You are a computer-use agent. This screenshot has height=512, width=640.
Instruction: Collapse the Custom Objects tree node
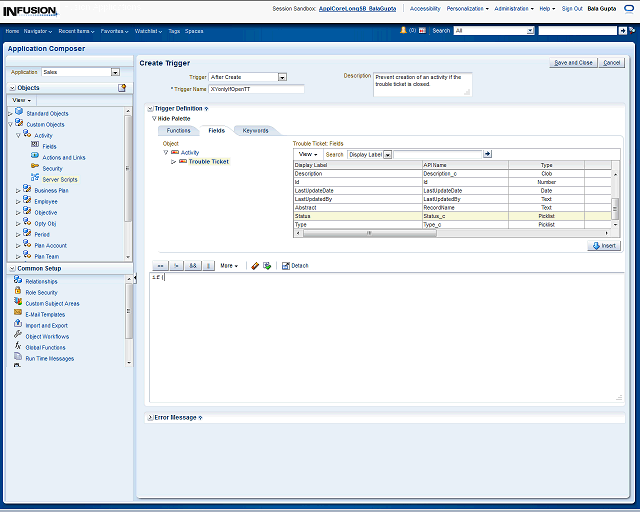click(x=11, y=124)
